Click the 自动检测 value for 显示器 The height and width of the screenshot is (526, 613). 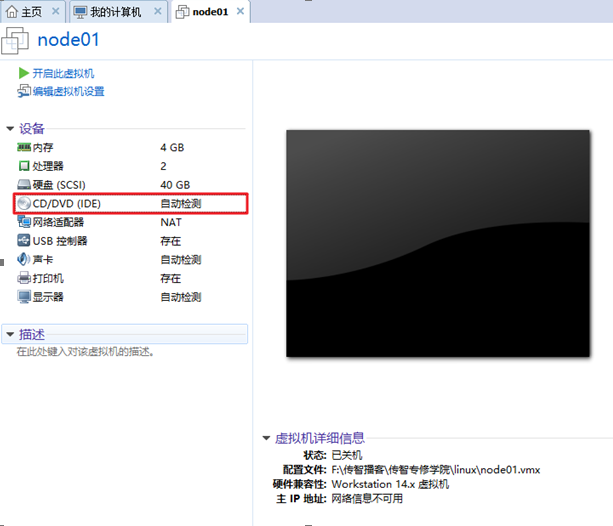(181, 297)
